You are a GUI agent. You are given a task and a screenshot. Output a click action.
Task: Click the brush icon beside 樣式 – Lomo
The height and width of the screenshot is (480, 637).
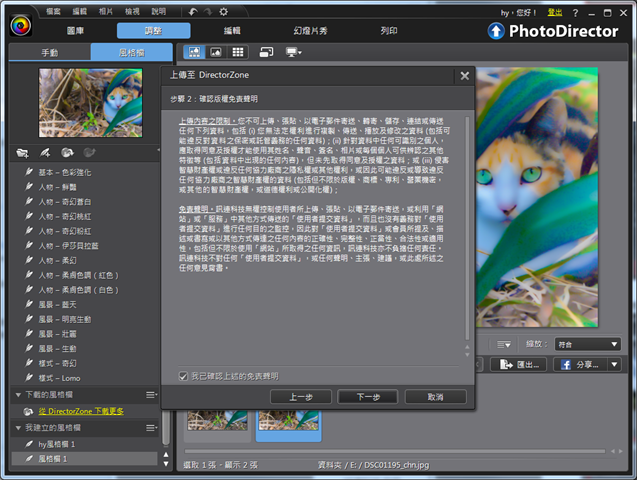[x=29, y=378]
